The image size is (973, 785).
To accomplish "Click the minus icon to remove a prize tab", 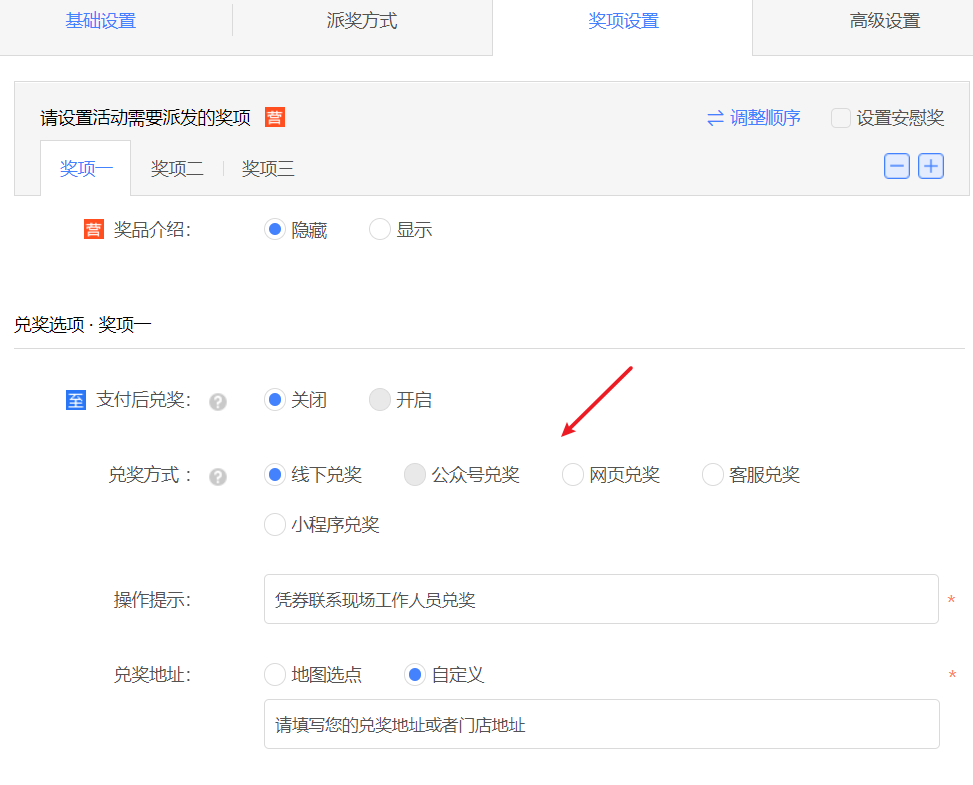I will tap(896, 166).
